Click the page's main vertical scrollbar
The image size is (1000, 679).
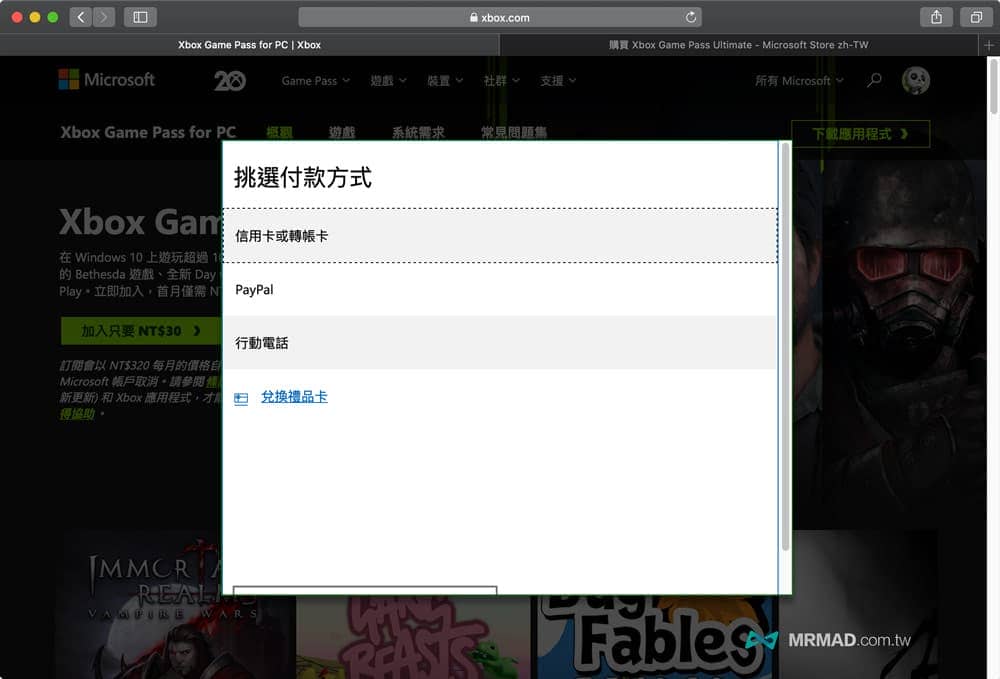(993, 87)
